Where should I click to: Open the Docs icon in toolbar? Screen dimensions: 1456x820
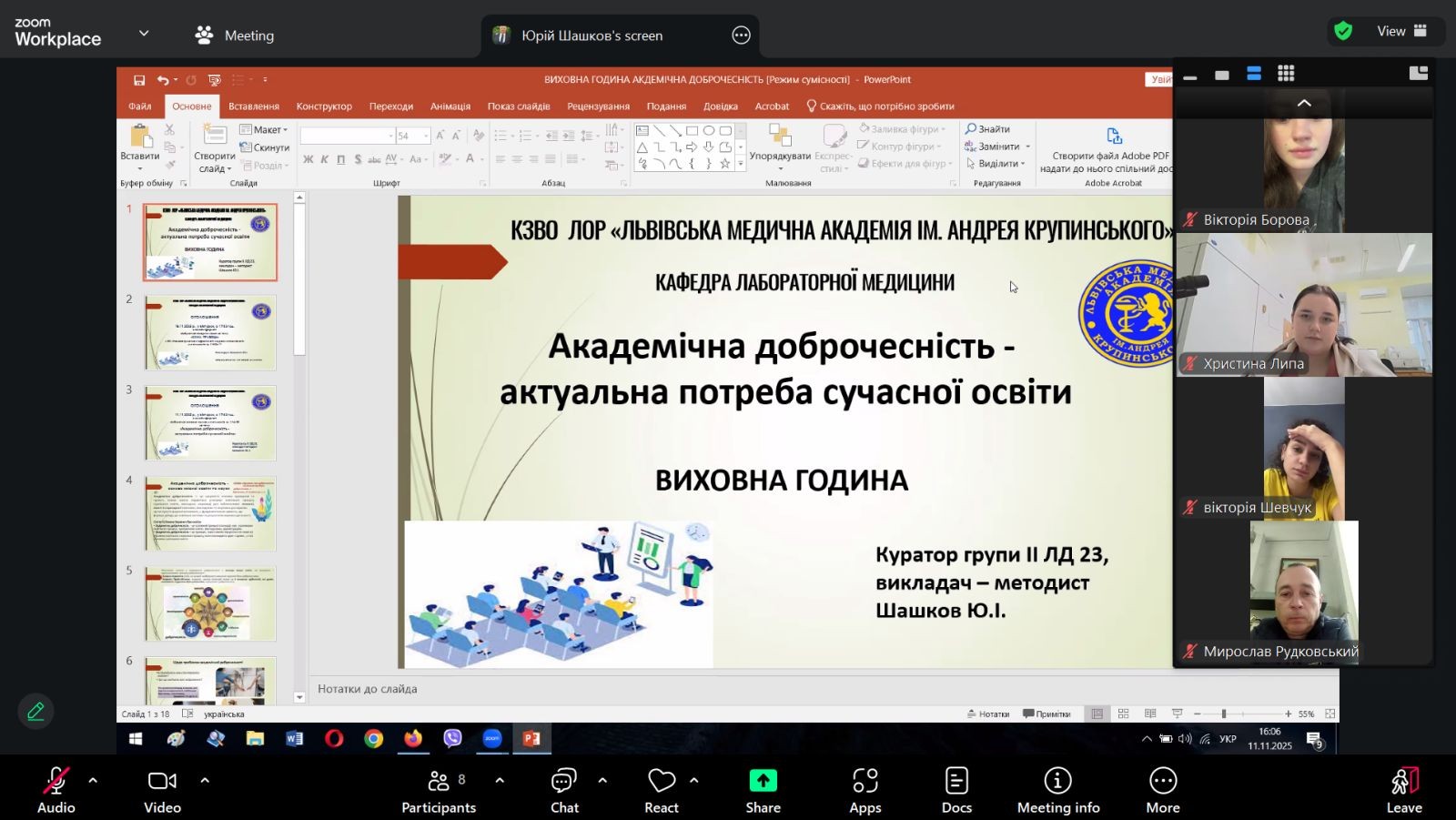pyautogui.click(x=956, y=790)
